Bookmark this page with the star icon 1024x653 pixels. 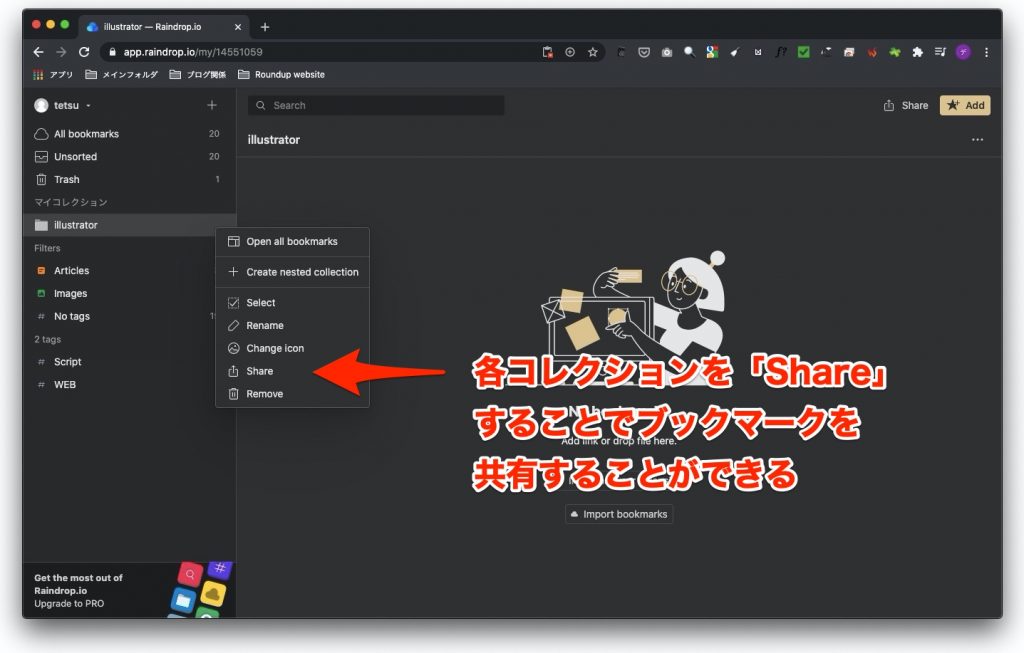(592, 52)
